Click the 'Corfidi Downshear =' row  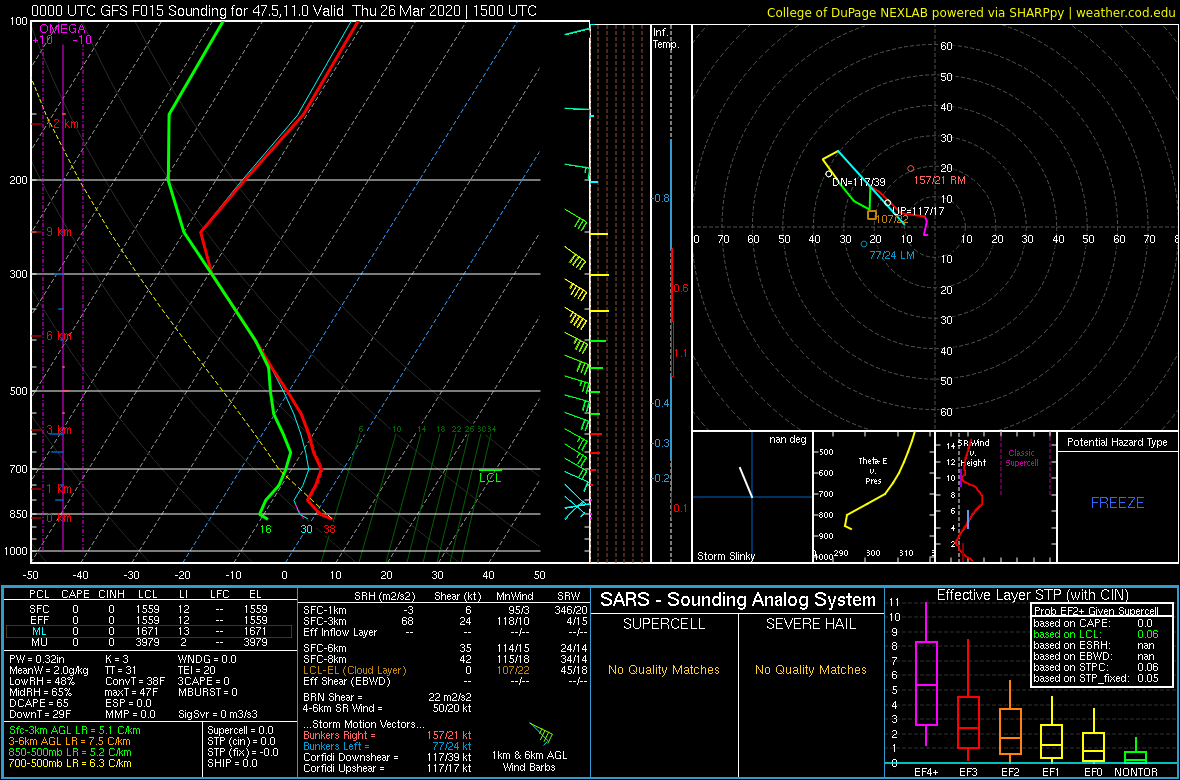pos(388,757)
